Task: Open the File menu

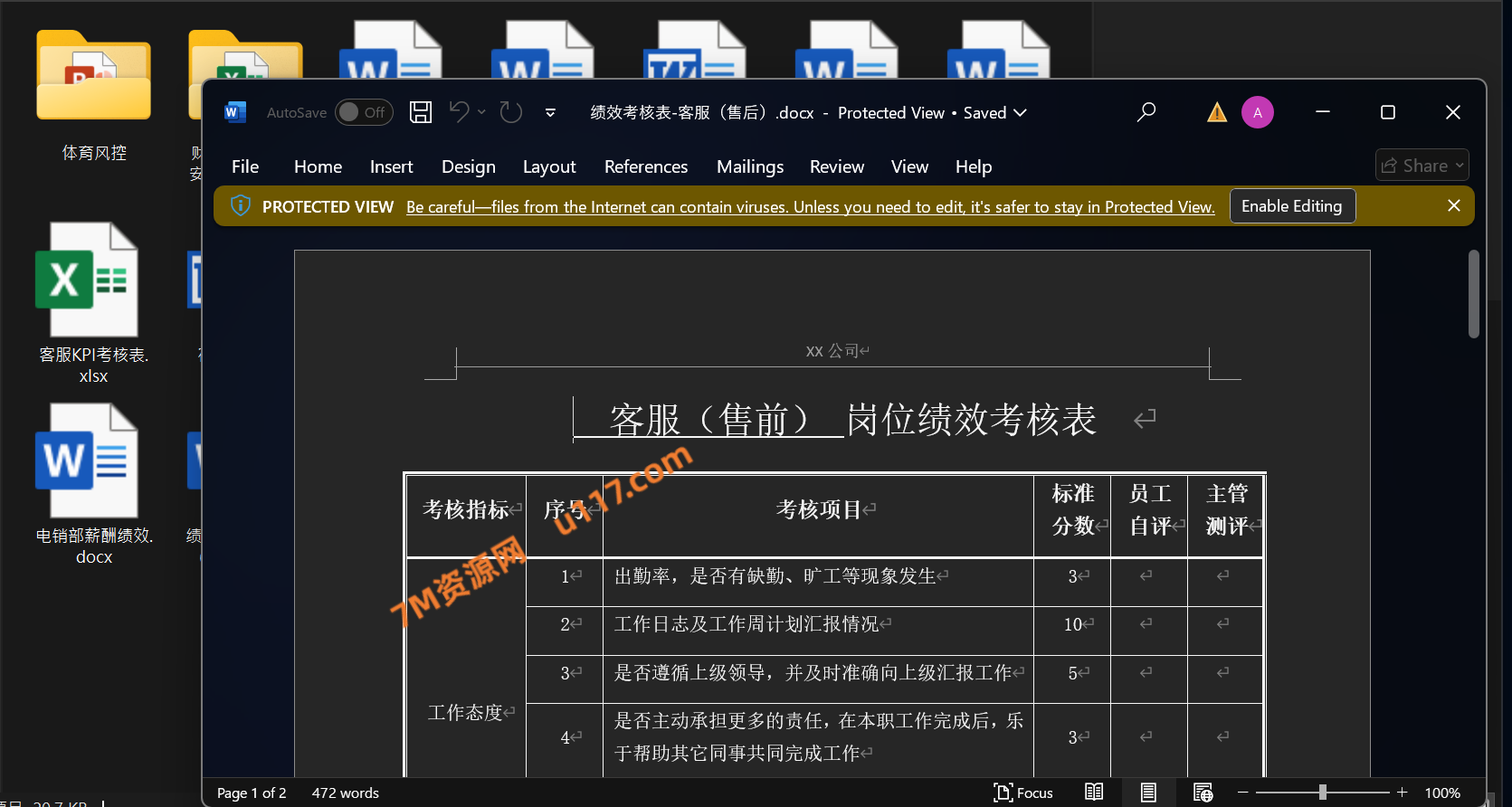Action: 245,166
